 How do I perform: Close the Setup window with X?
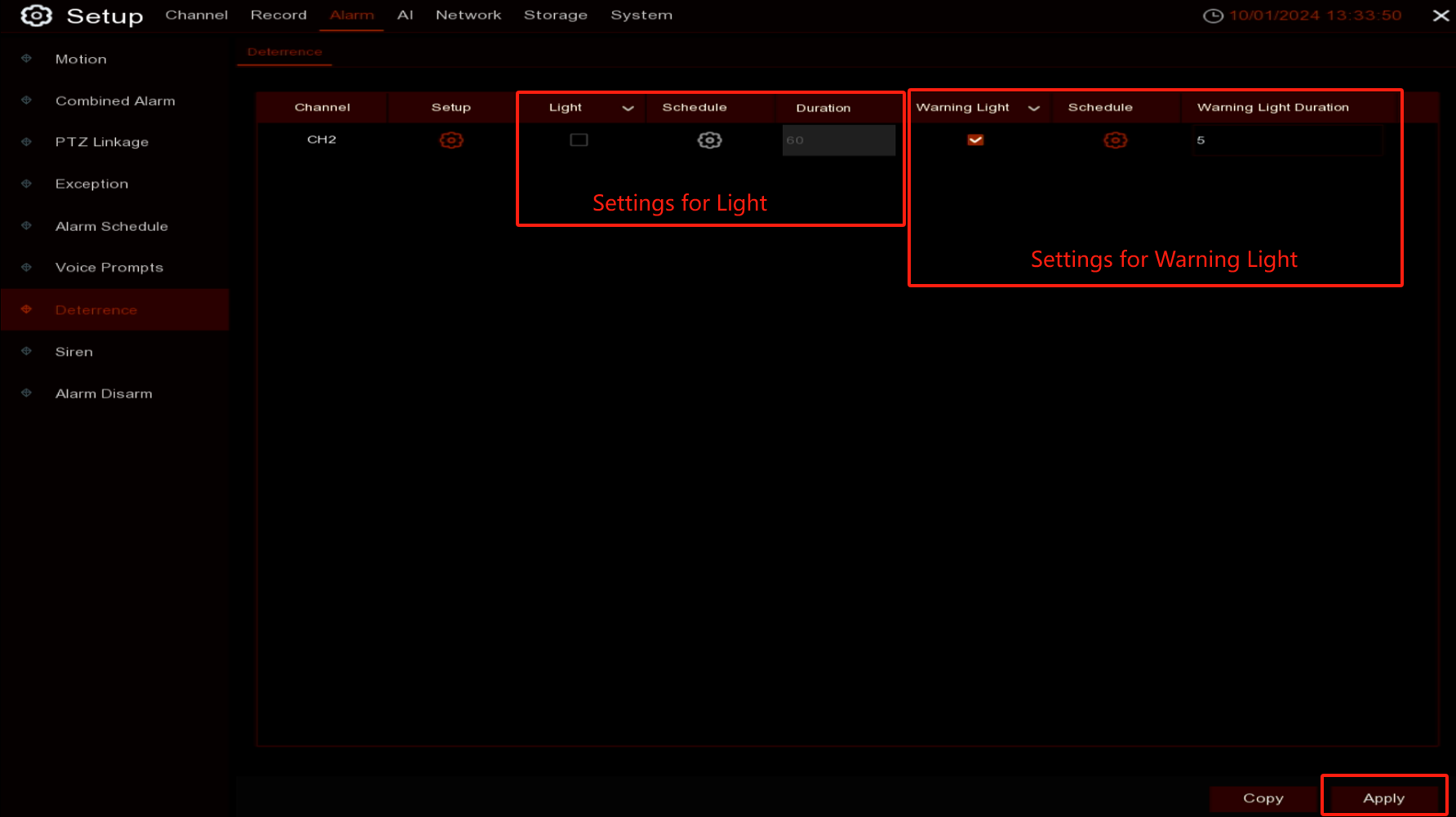tap(1440, 16)
